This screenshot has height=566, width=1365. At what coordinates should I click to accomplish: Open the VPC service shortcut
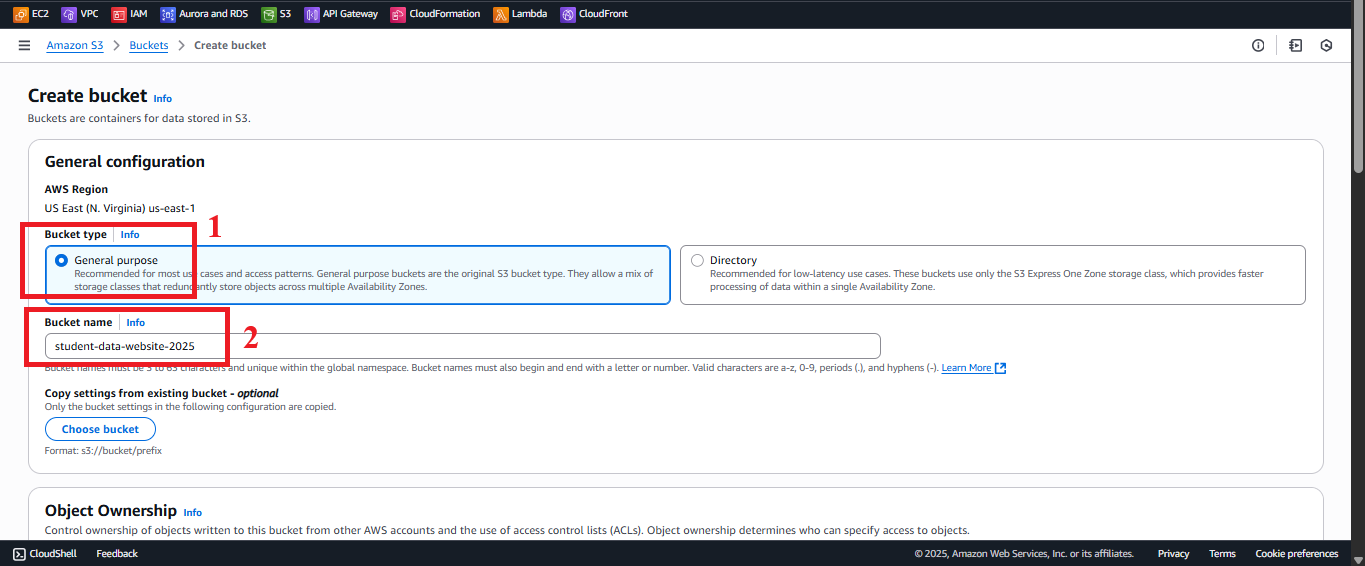[x=79, y=14]
